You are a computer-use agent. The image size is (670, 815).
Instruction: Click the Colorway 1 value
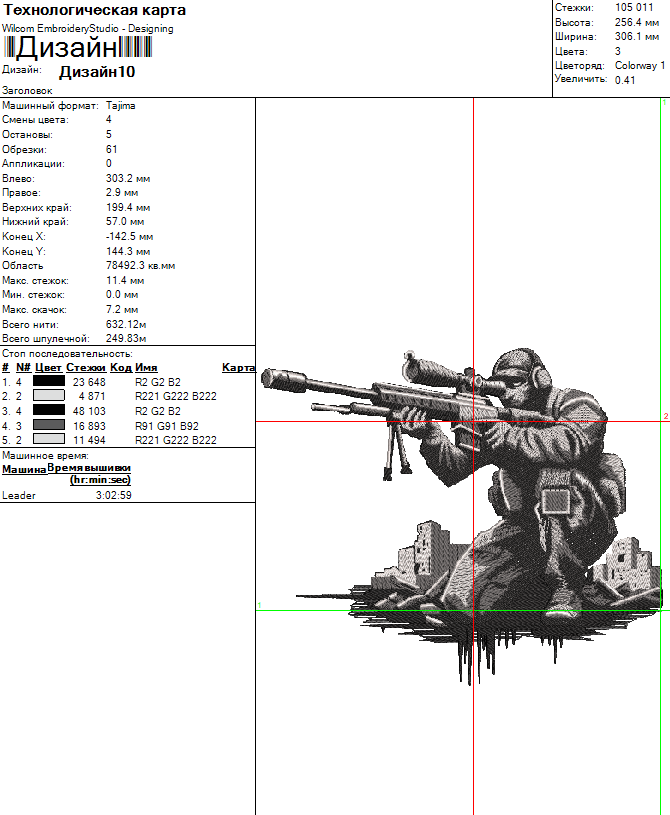pos(640,65)
